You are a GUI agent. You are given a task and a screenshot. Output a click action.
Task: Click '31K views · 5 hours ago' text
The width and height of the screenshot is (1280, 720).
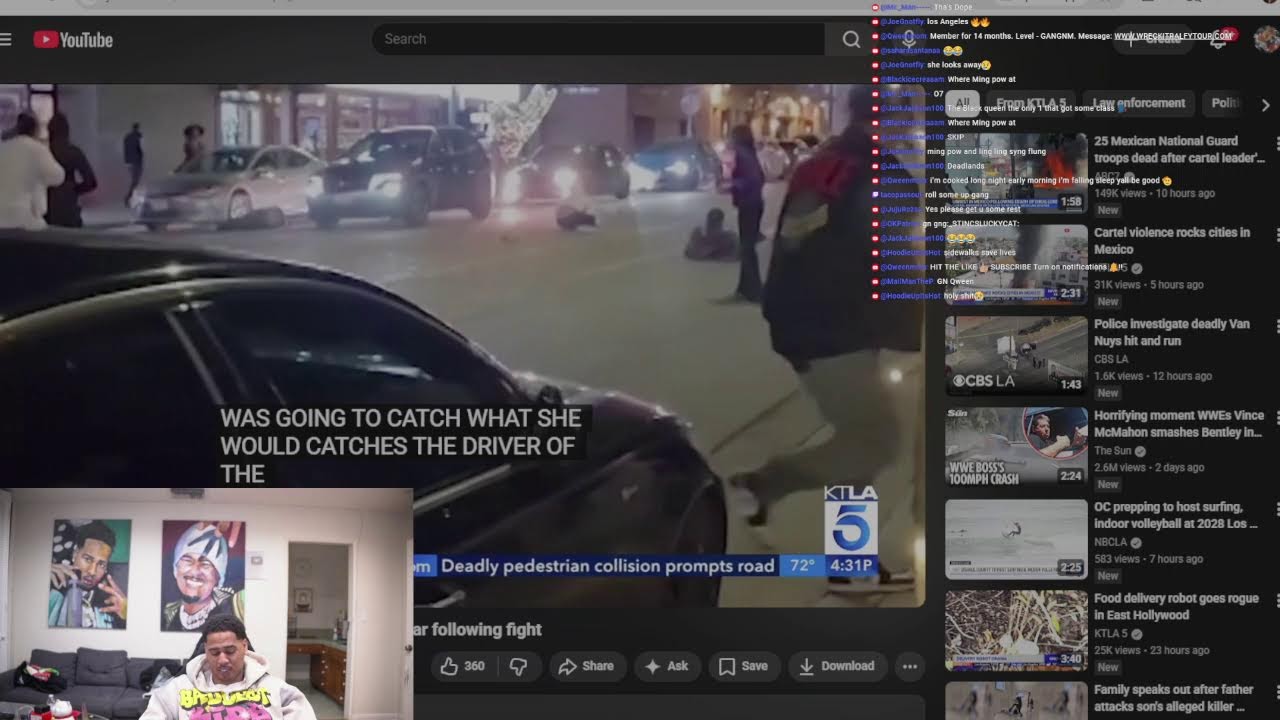coord(1149,285)
